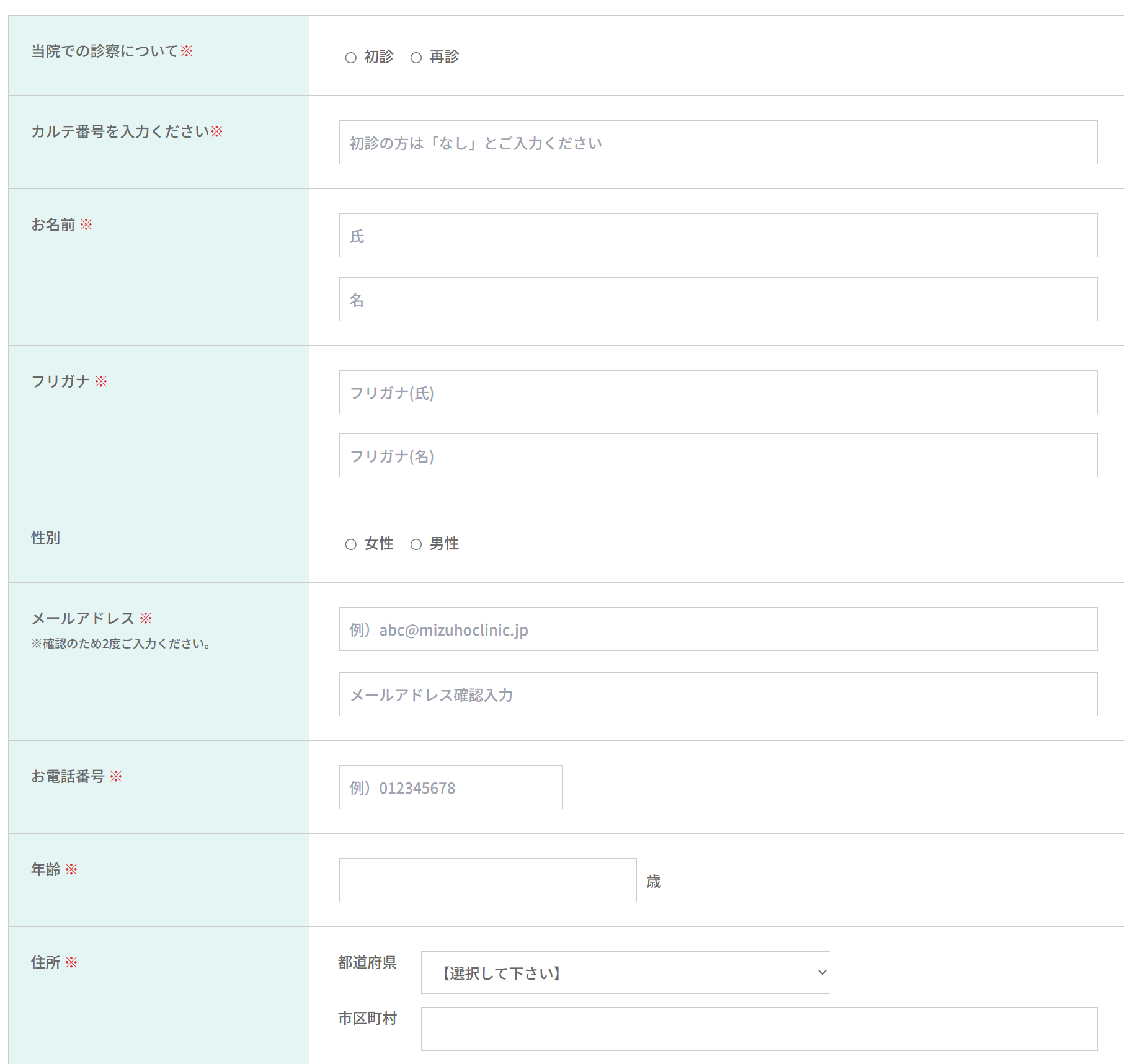This screenshot has height=1064, width=1143.
Task: Choose 男性 for gender
Action: (416, 544)
